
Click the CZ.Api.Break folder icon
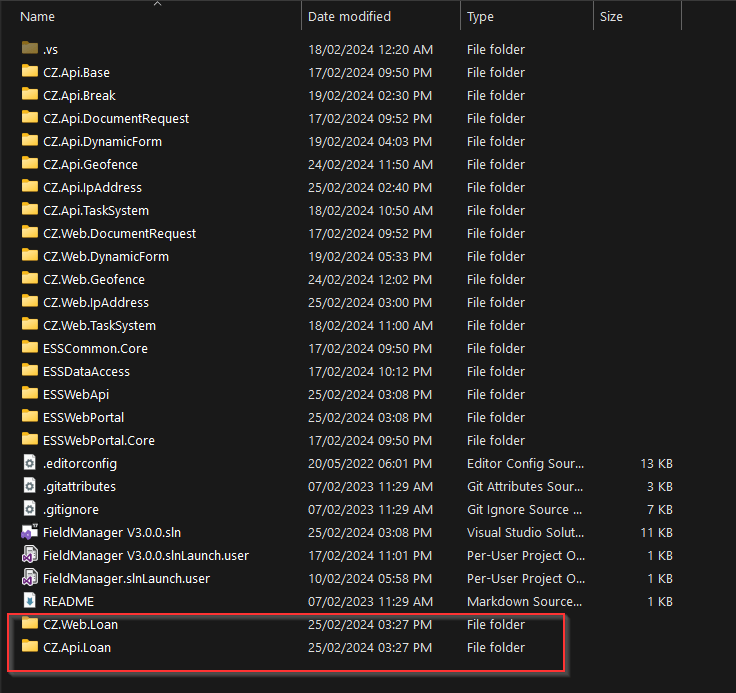point(30,94)
